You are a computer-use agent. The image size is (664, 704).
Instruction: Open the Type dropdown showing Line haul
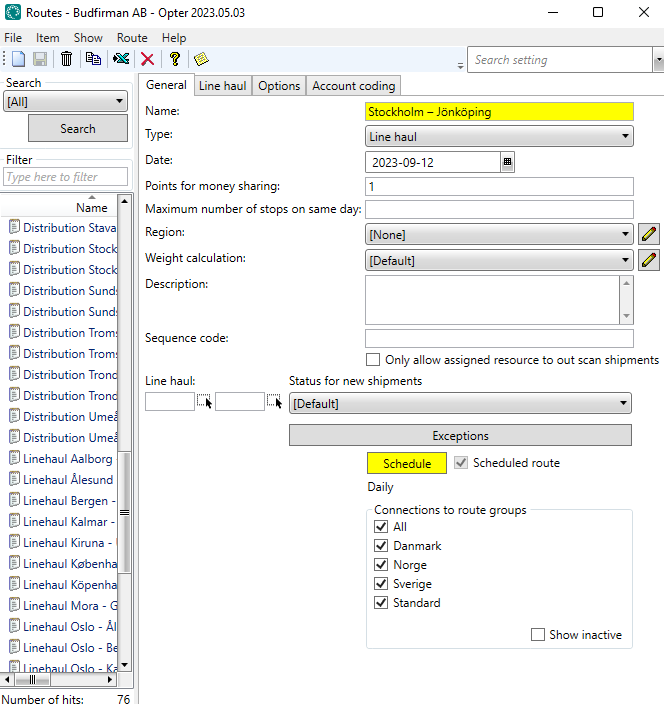[x=499, y=137]
